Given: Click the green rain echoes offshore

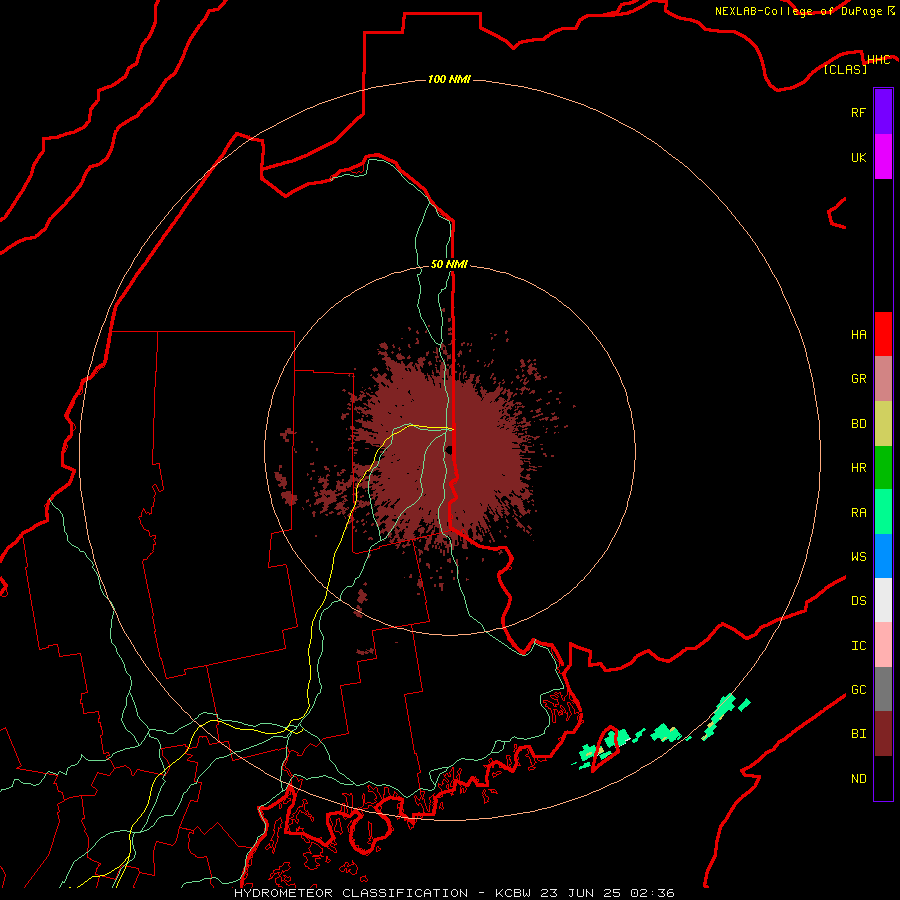Looking at the screenshot, I should coord(660,734).
